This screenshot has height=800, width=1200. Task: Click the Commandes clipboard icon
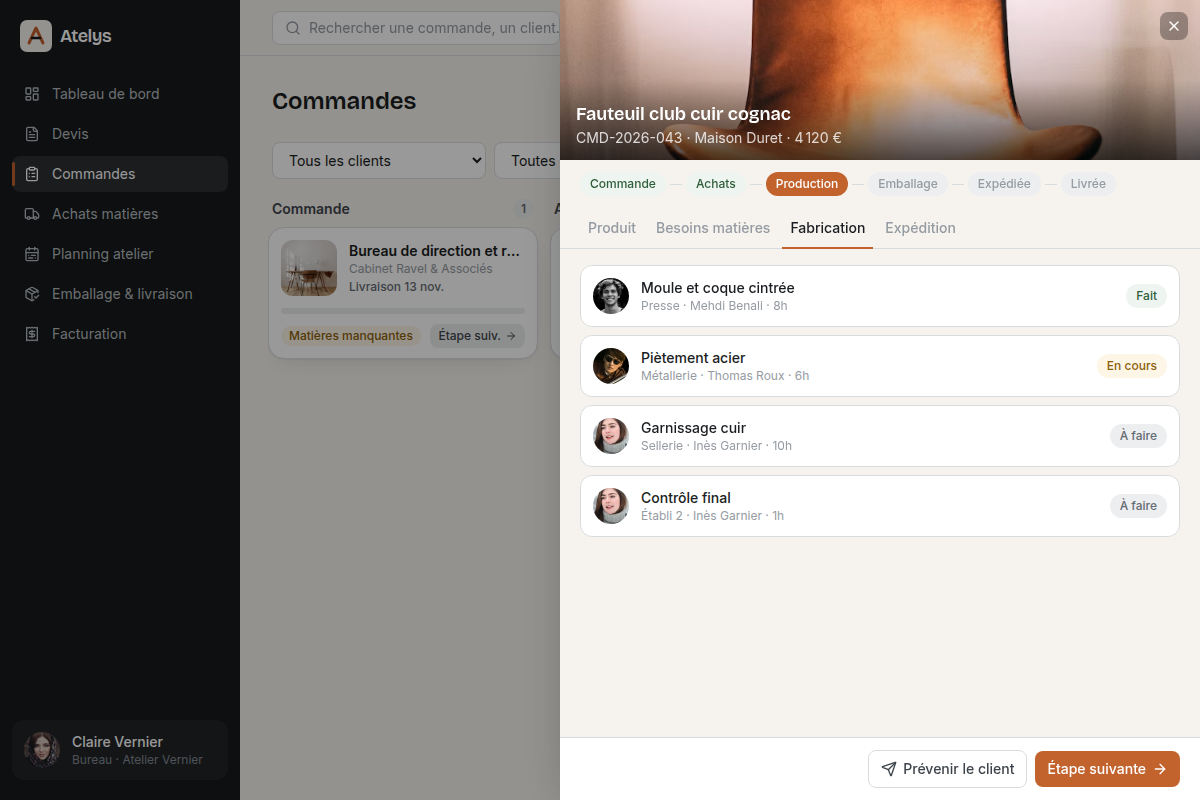tap(32, 174)
